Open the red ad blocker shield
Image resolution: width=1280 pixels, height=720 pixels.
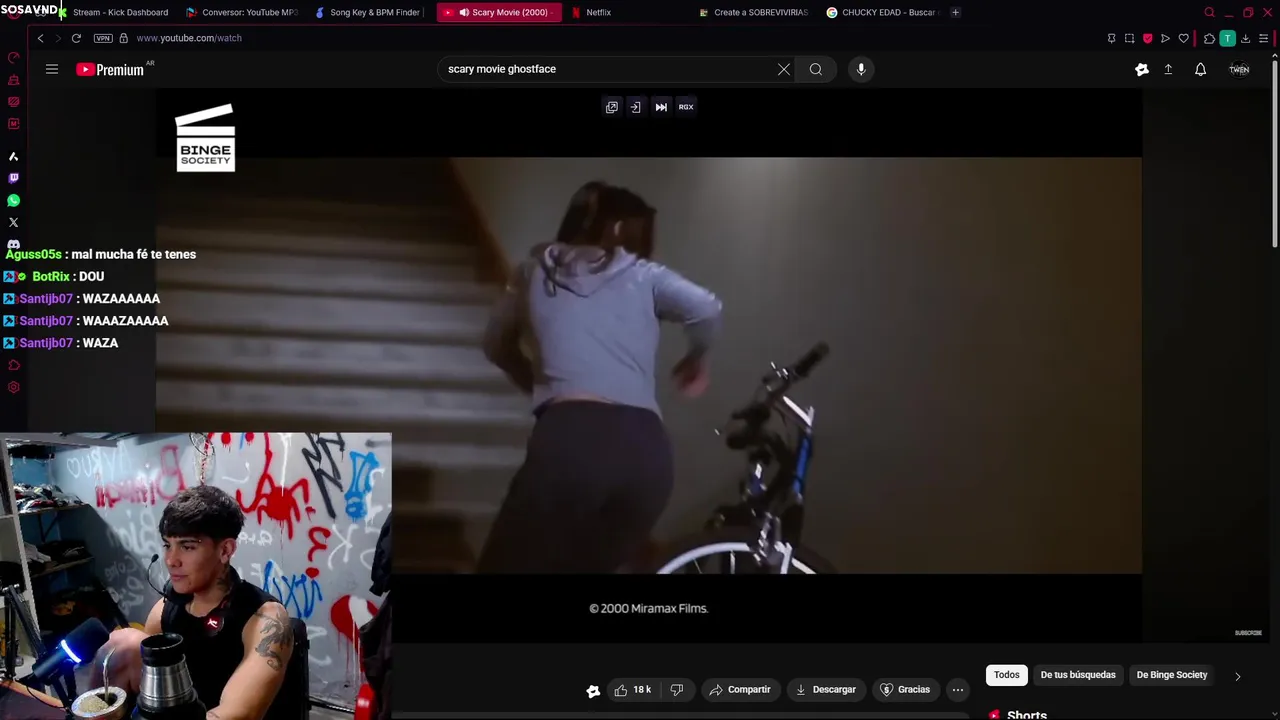point(1147,38)
